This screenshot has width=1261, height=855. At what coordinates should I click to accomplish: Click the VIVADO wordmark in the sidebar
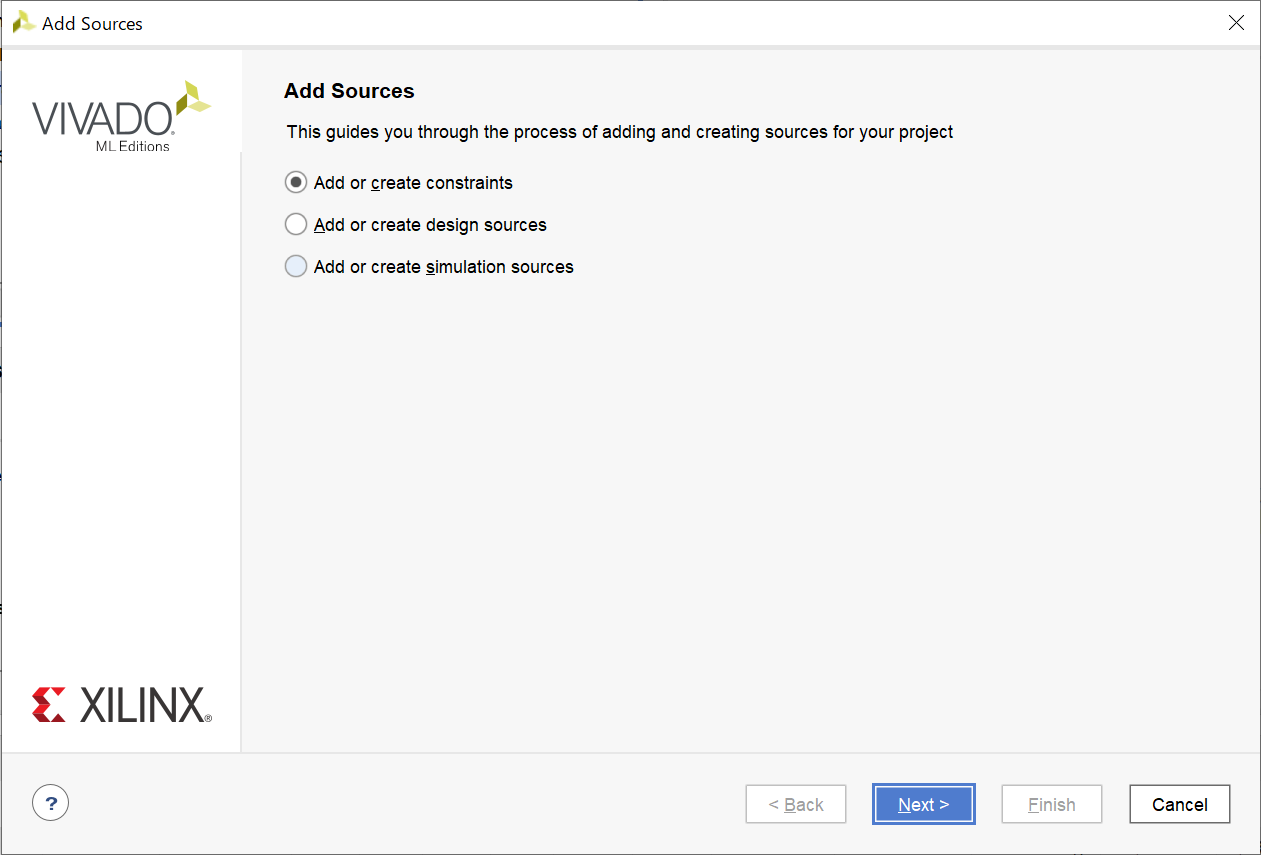click(x=102, y=119)
